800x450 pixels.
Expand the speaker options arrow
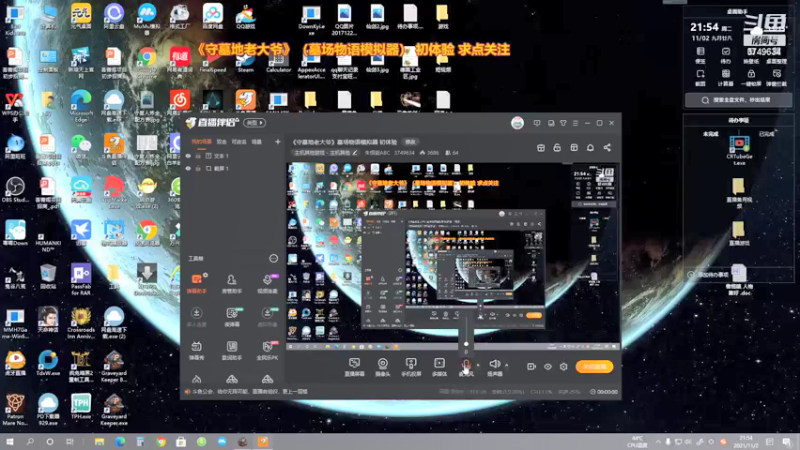click(506, 365)
